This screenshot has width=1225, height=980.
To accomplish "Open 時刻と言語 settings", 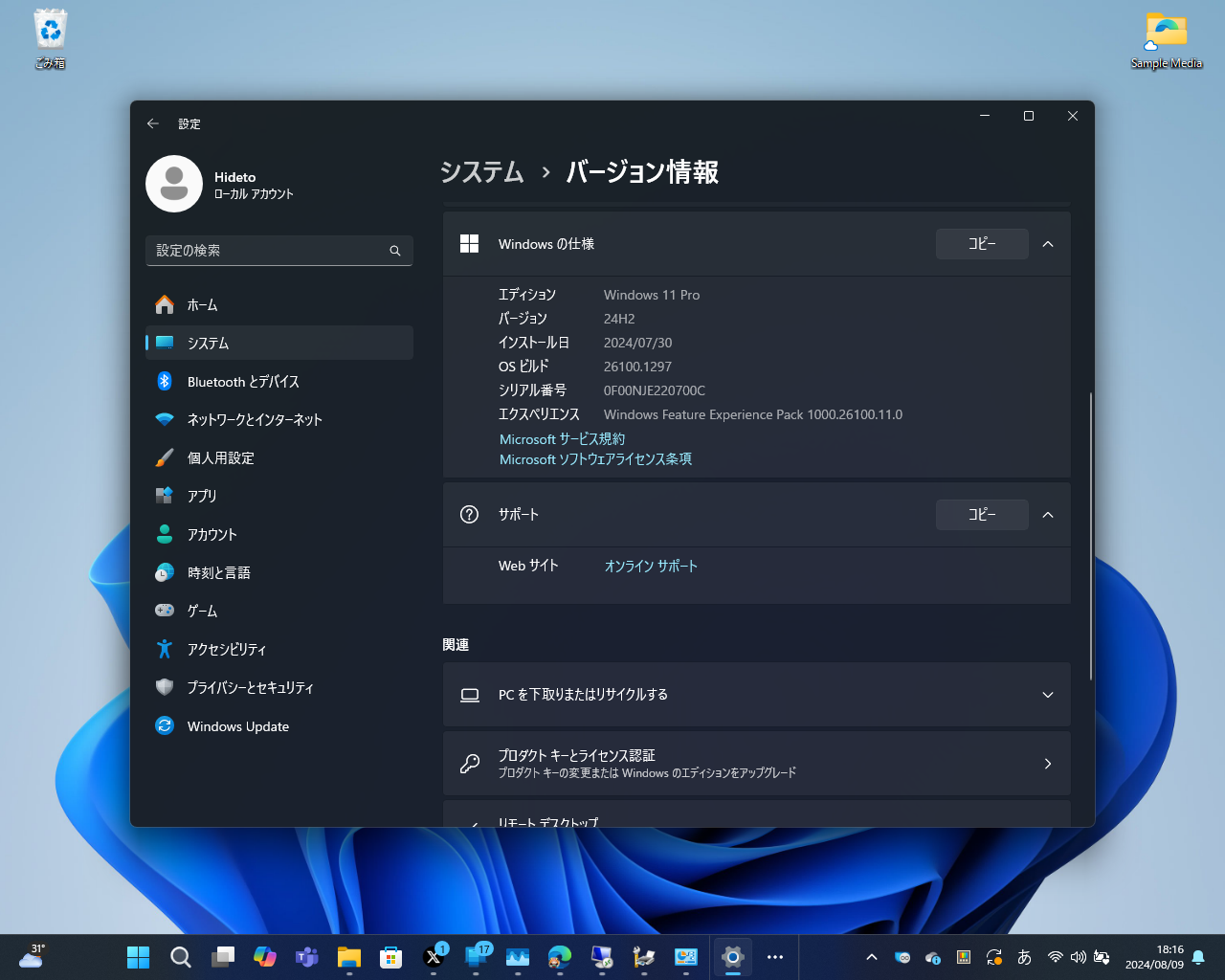I will tap(219, 572).
